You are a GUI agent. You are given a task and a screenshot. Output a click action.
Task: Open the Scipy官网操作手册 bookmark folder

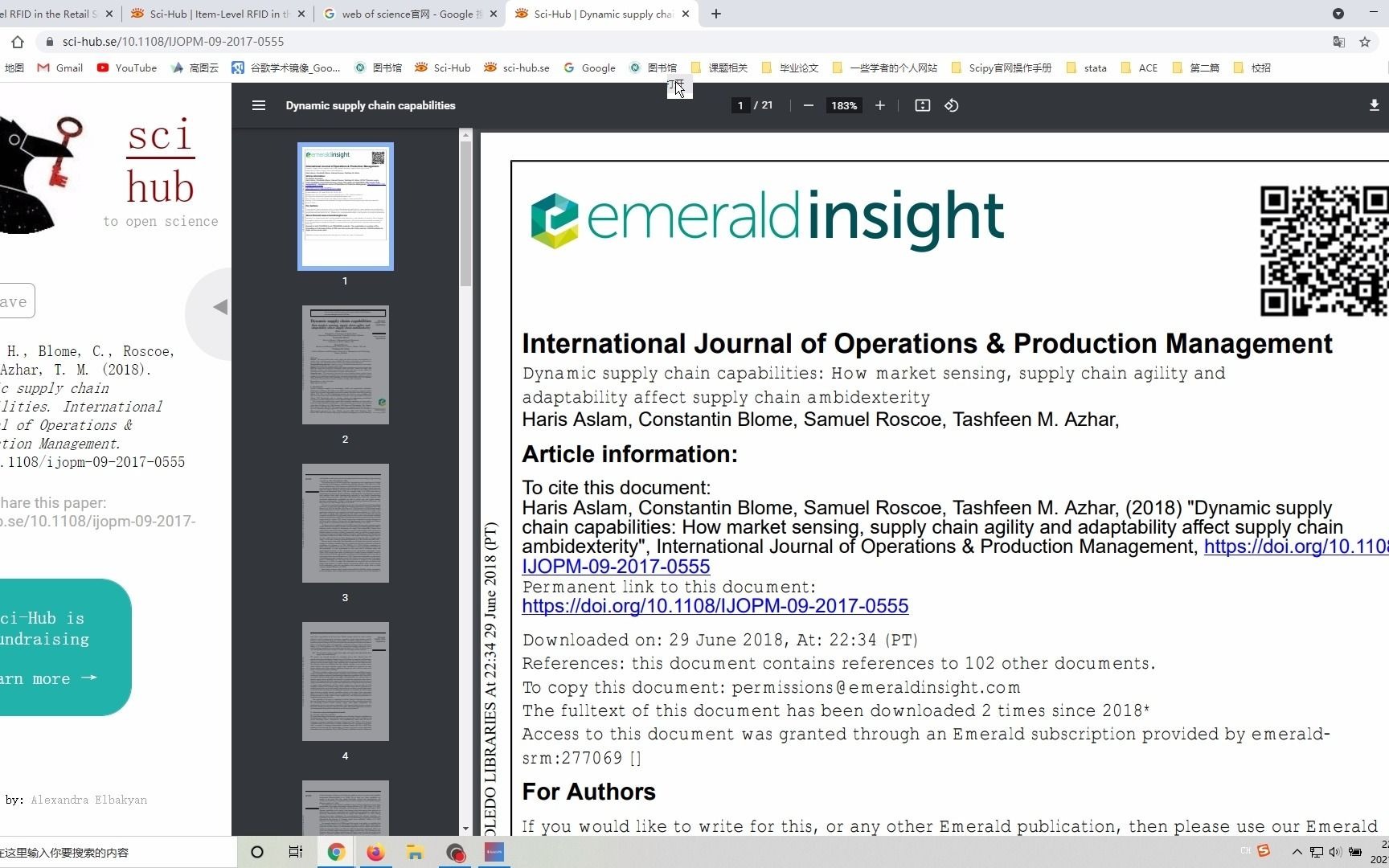point(1002,68)
